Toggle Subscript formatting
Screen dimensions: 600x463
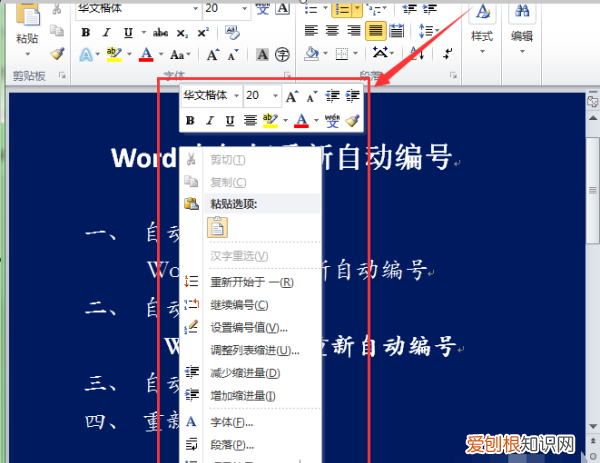point(182,33)
